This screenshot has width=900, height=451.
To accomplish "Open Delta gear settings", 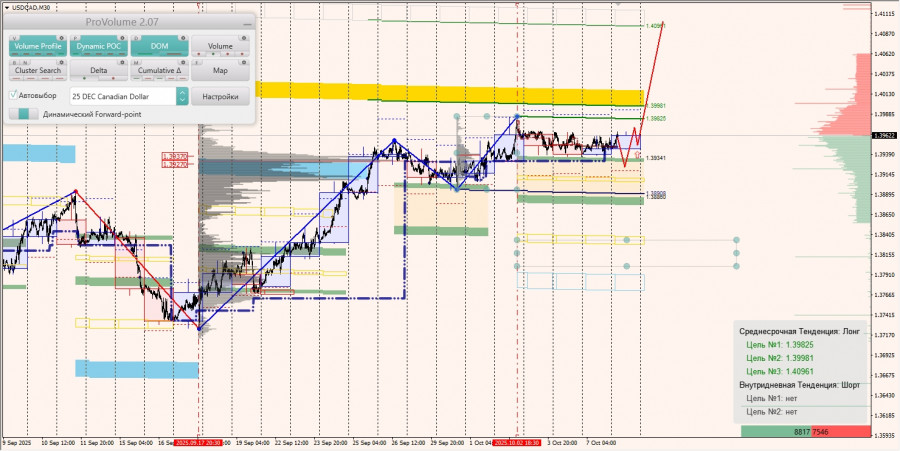I will [122, 62].
